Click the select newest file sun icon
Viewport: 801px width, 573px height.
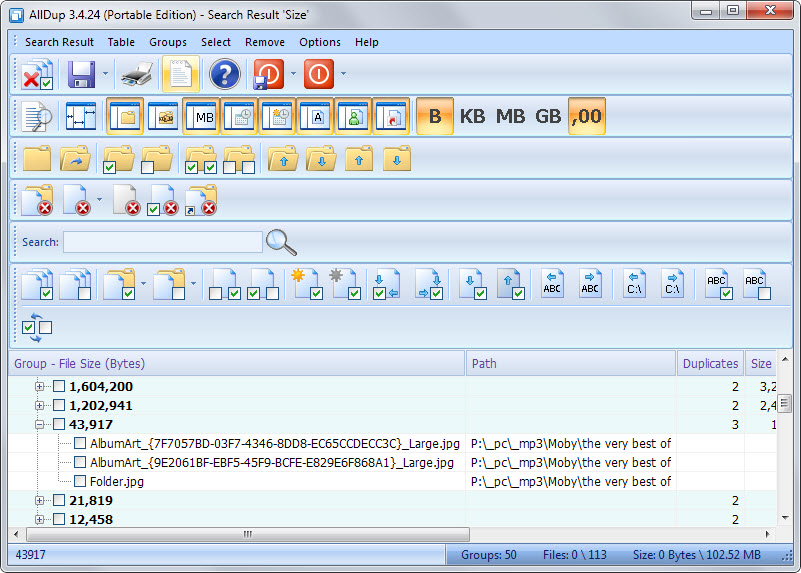(307, 284)
